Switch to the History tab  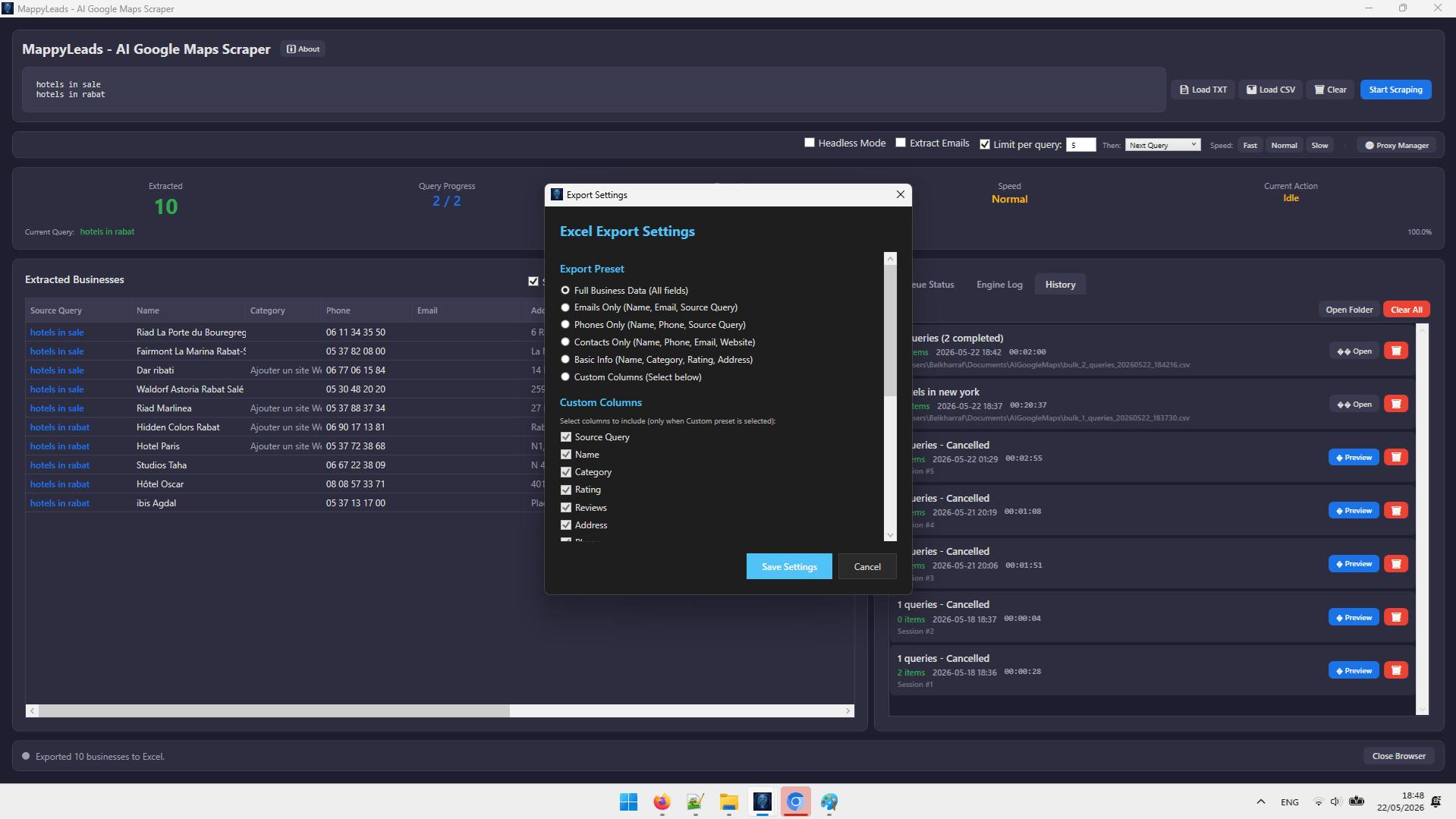click(1060, 285)
